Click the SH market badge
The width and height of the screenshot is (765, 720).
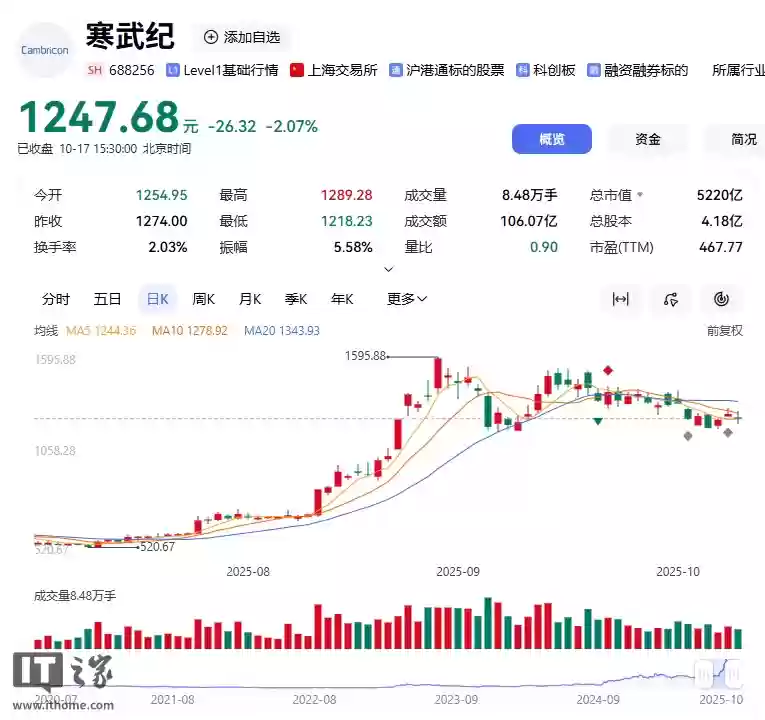pos(95,70)
